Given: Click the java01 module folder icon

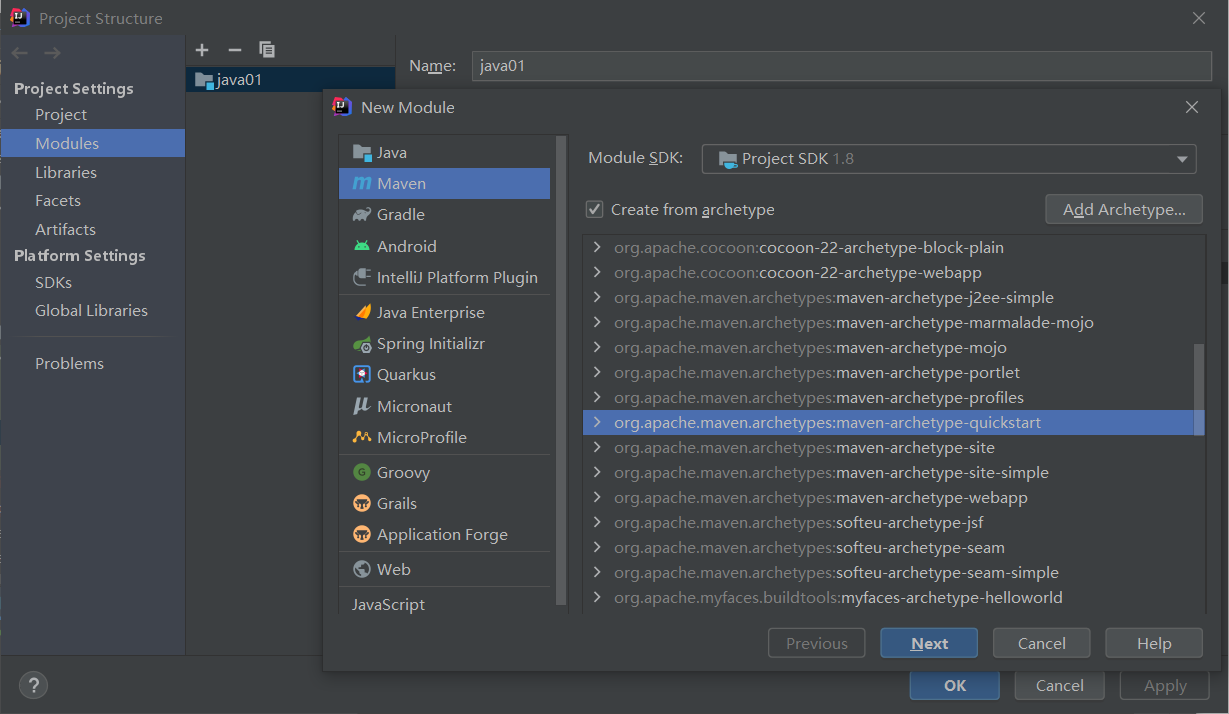Looking at the screenshot, I should 204,80.
